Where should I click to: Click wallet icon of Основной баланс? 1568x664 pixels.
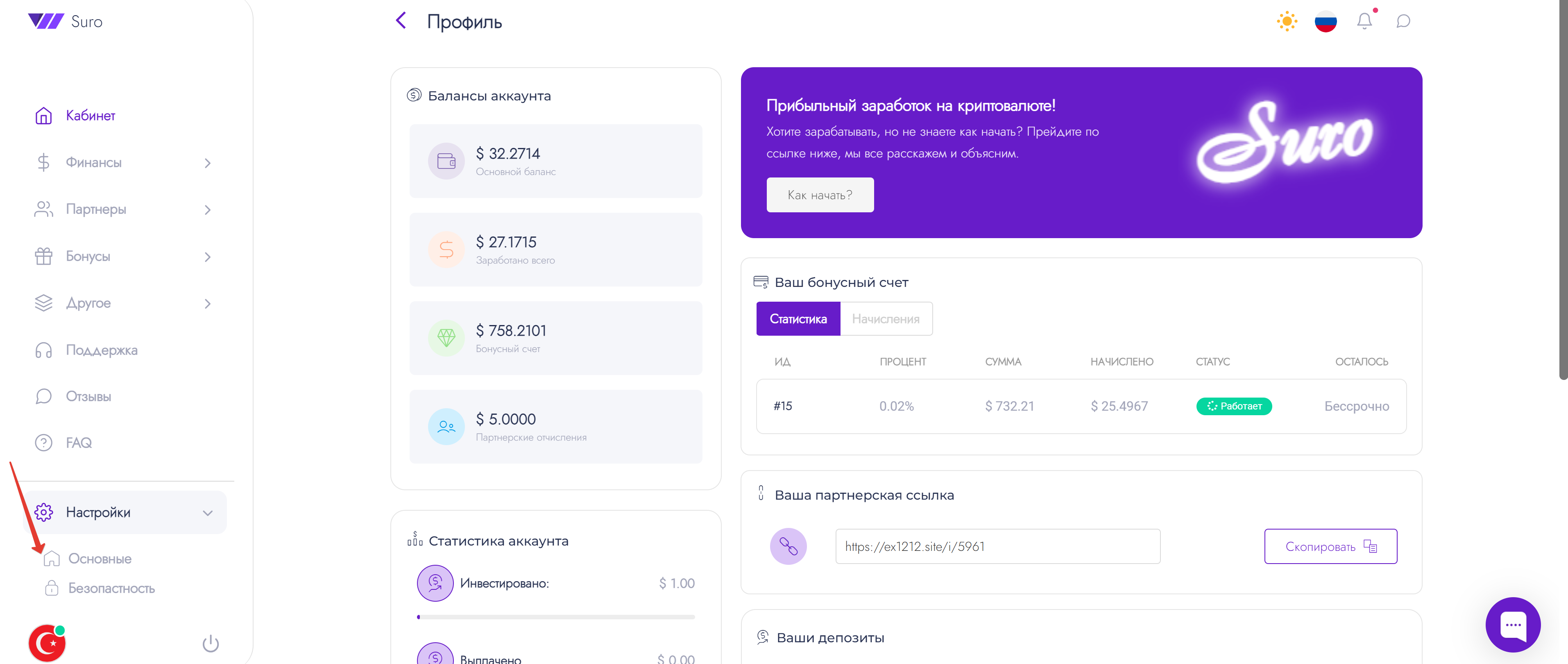(x=446, y=161)
